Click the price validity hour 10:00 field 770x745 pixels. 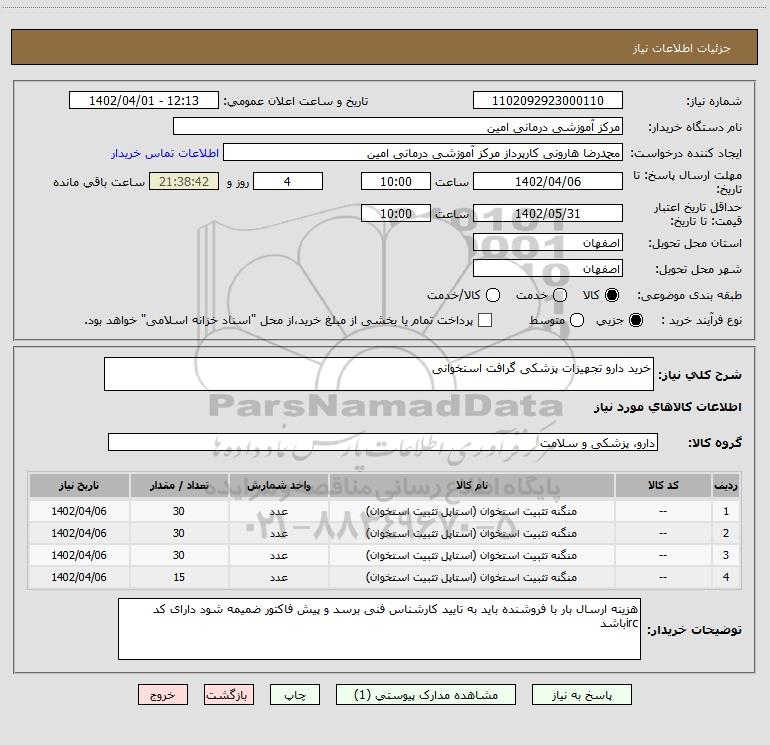396,213
